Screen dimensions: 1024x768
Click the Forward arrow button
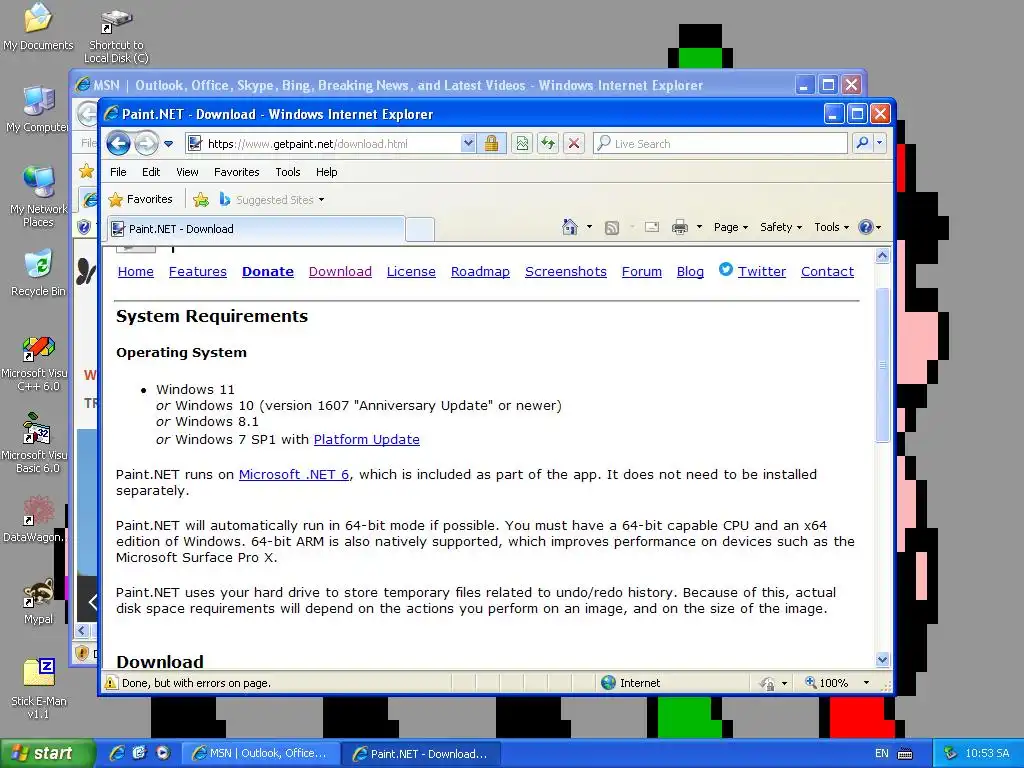146,143
